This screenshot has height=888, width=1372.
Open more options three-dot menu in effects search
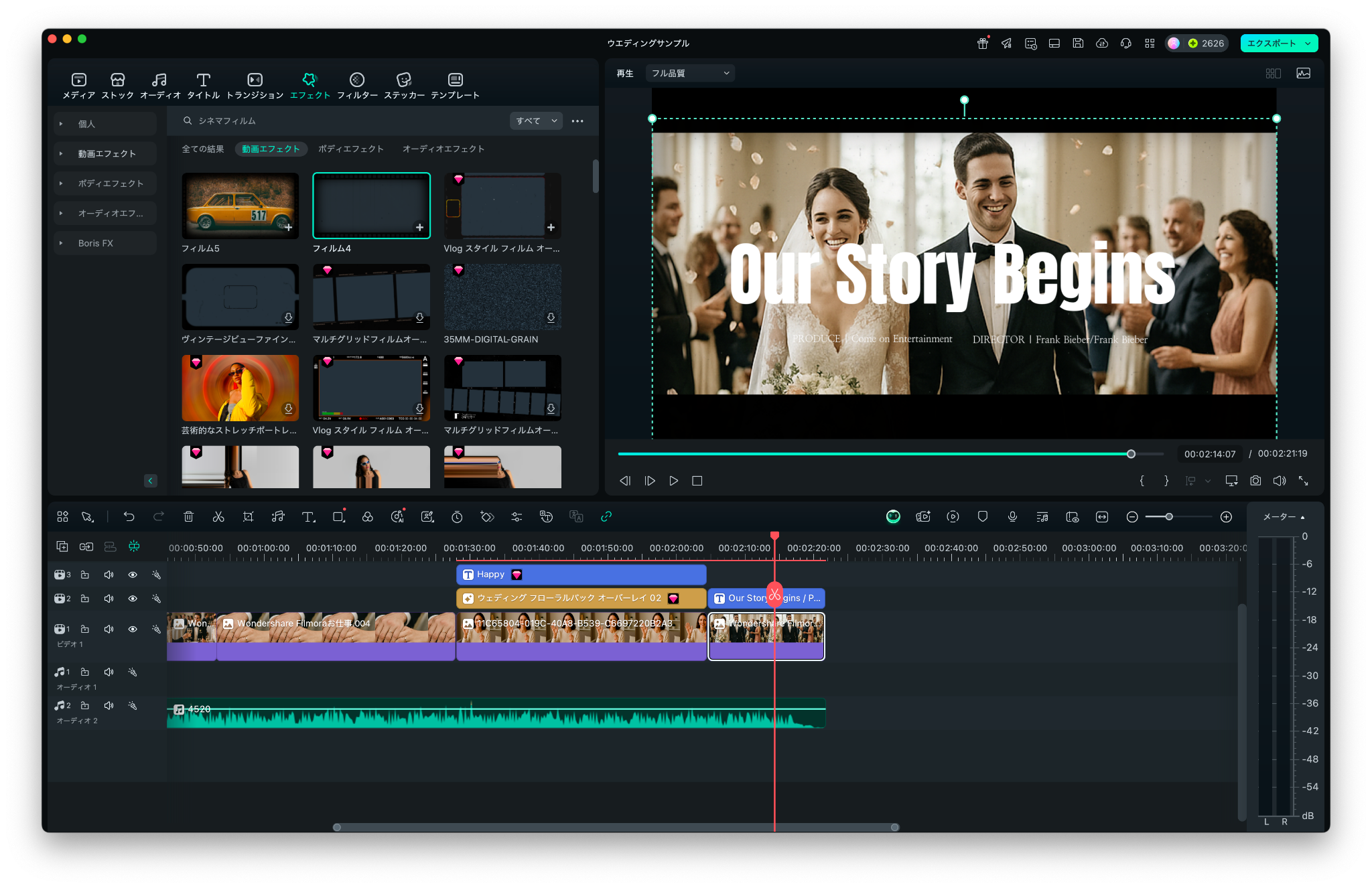click(577, 121)
